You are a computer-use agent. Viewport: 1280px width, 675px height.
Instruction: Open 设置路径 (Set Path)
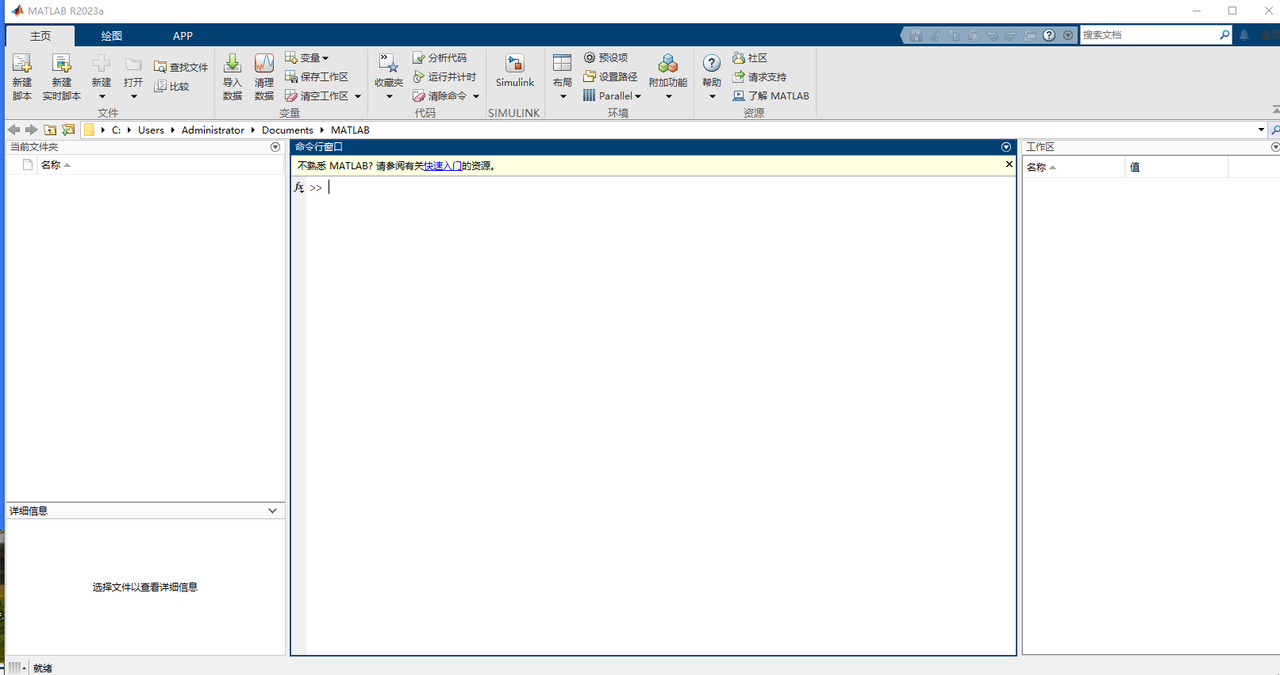tap(610, 77)
